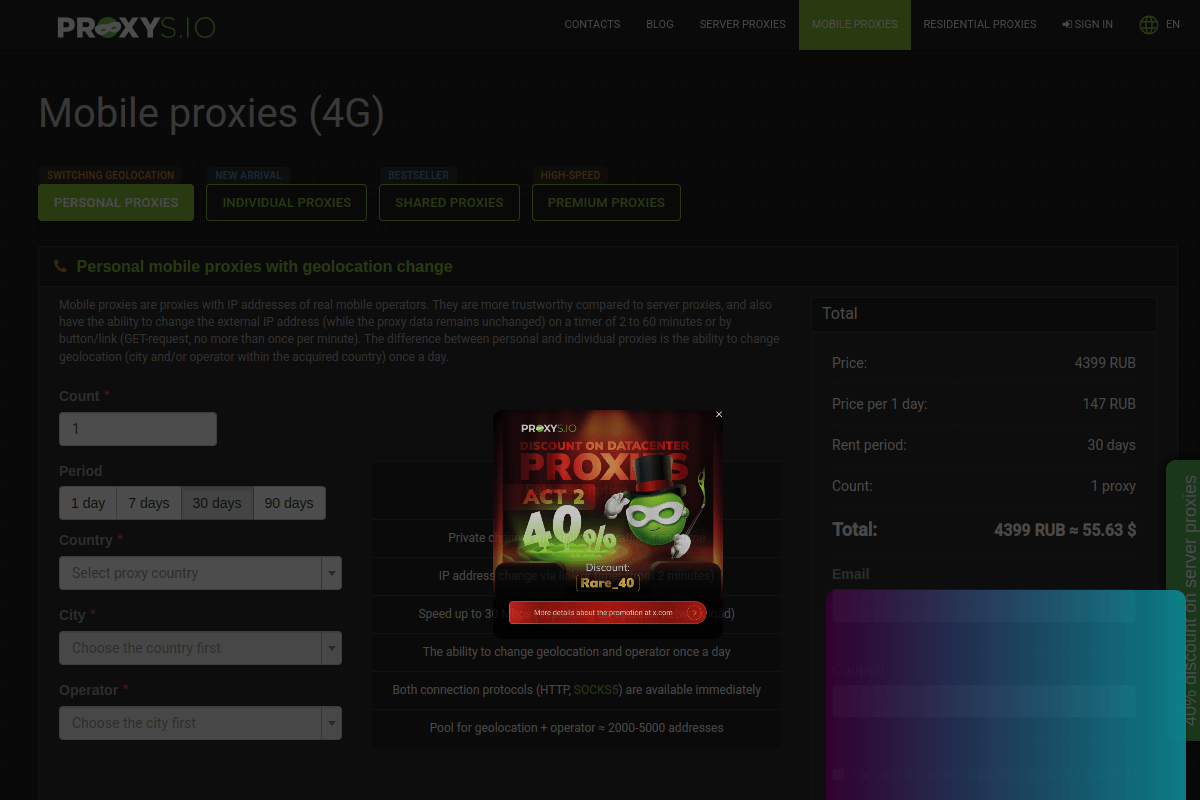Image resolution: width=1200 pixels, height=800 pixels.
Task: Click the total 4399 RUB ≈ 55.63 $
Action: pos(1065,530)
